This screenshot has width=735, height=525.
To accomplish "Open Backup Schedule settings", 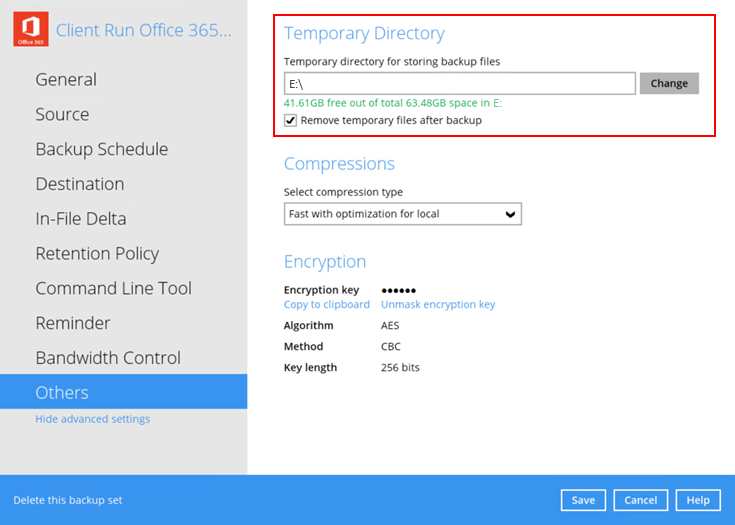I will click(101, 150).
